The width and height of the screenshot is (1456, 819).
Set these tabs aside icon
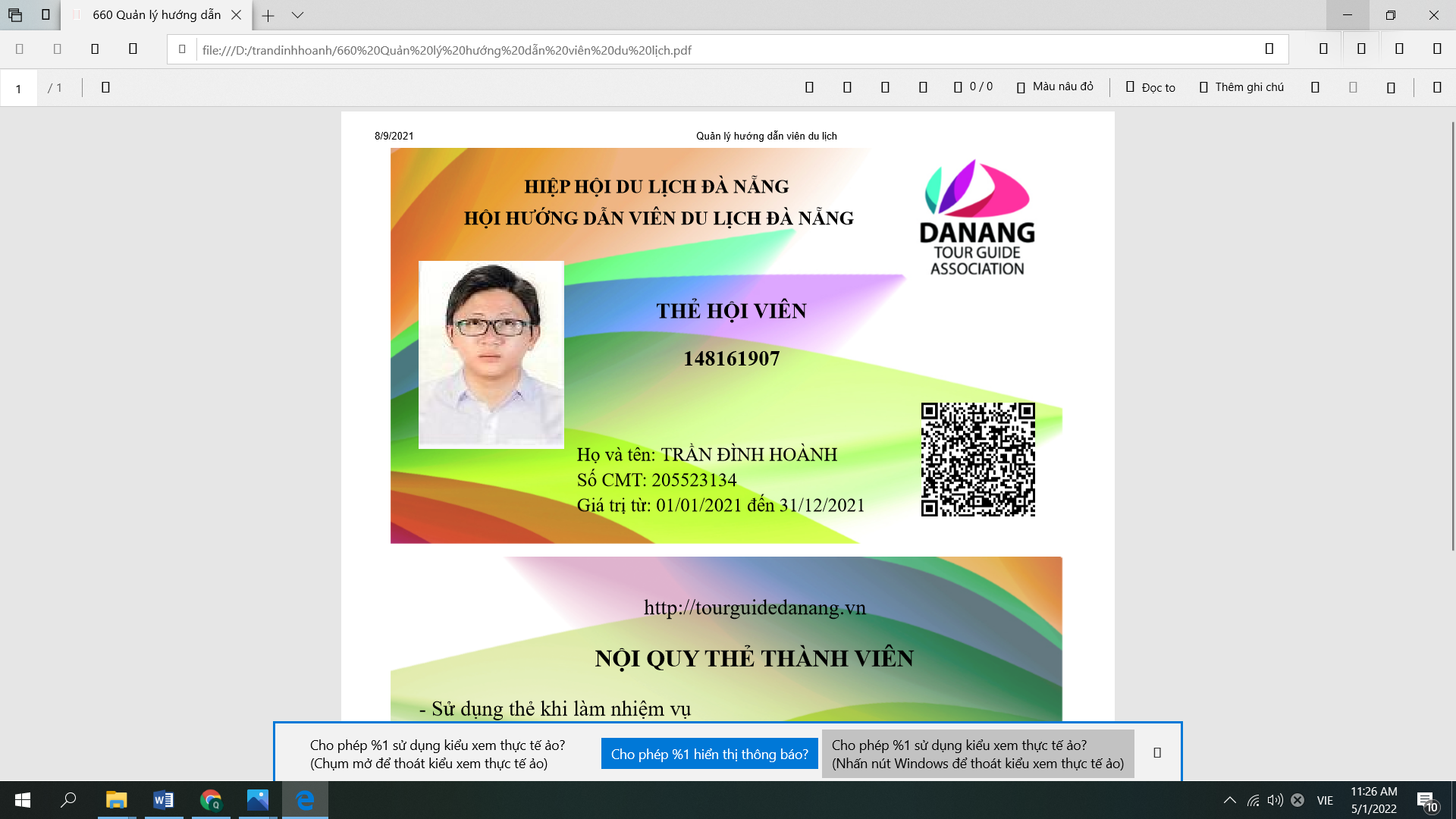[45, 15]
